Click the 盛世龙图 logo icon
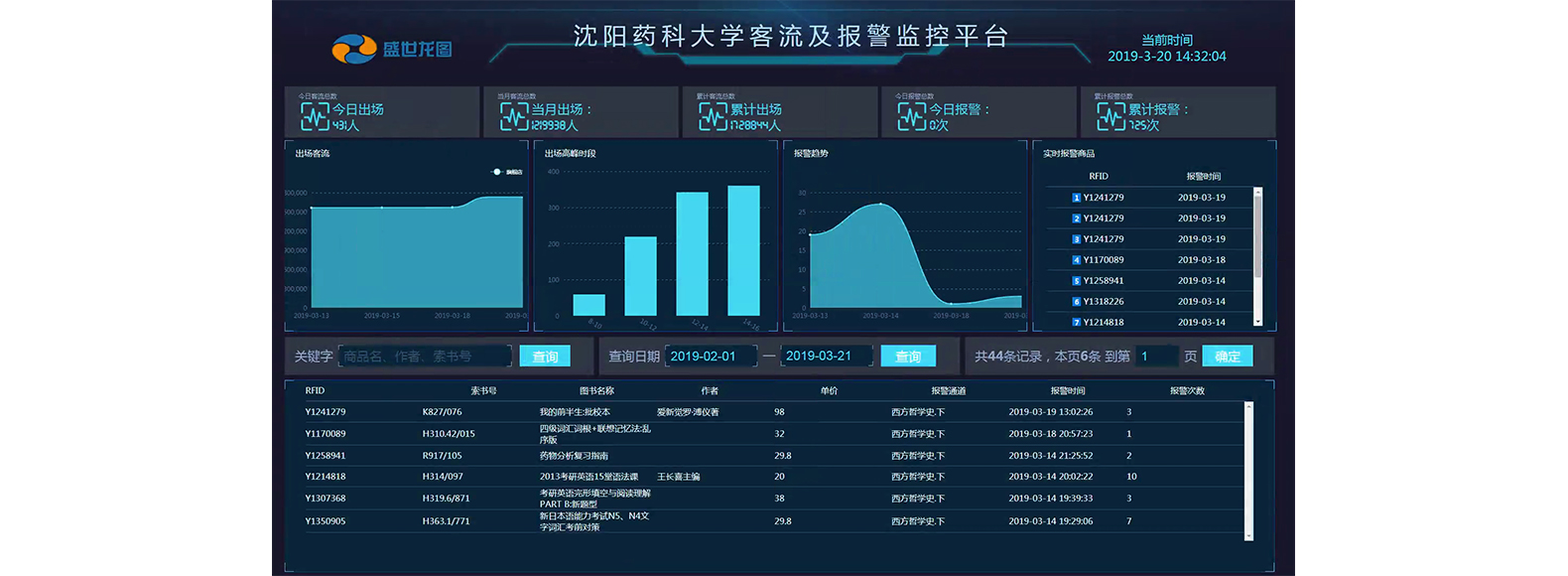This screenshot has width=1568, height=576. (354, 49)
